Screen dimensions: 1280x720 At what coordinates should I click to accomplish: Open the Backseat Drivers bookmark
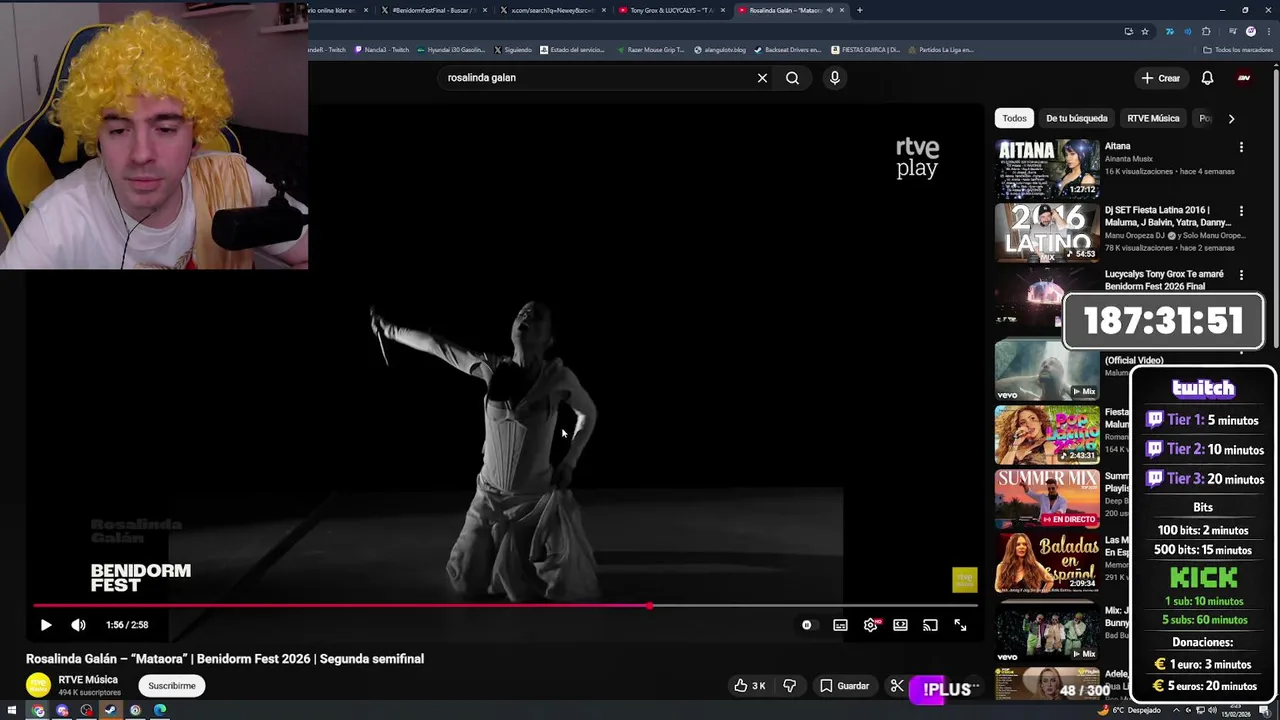tap(788, 49)
